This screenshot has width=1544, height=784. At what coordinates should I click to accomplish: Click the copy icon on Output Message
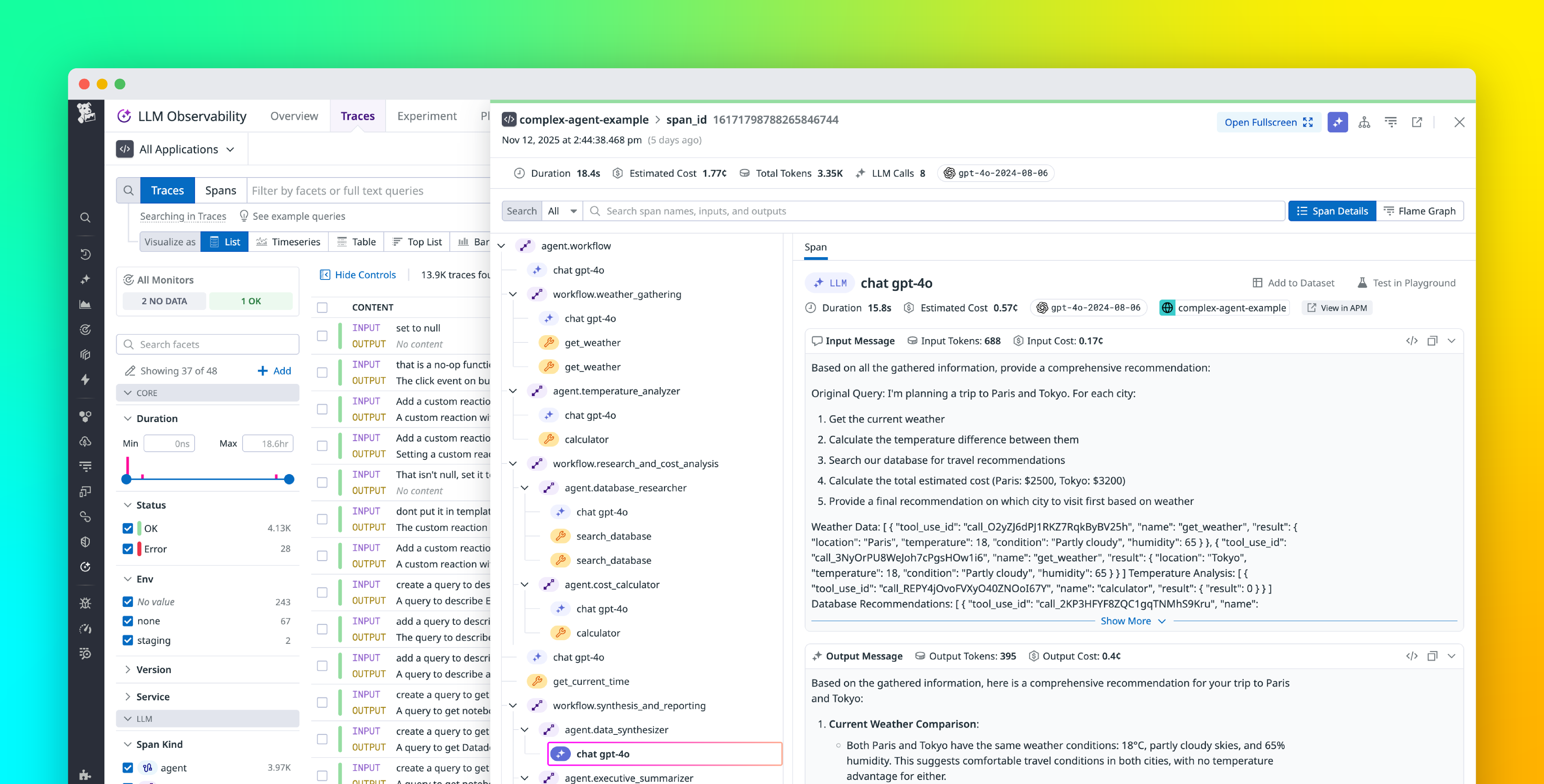tap(1433, 656)
